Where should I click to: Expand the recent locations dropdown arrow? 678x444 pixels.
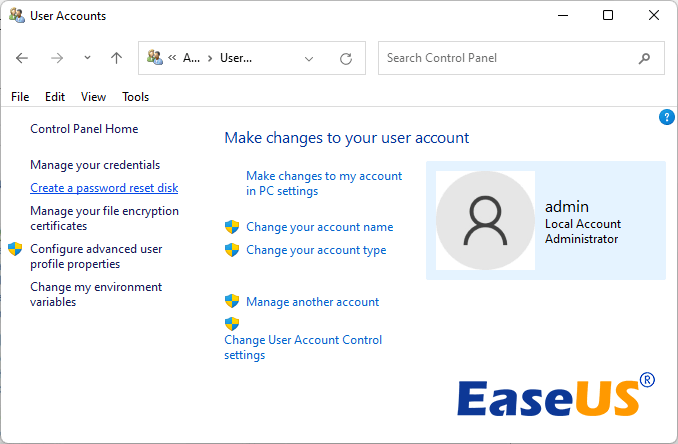point(87,58)
